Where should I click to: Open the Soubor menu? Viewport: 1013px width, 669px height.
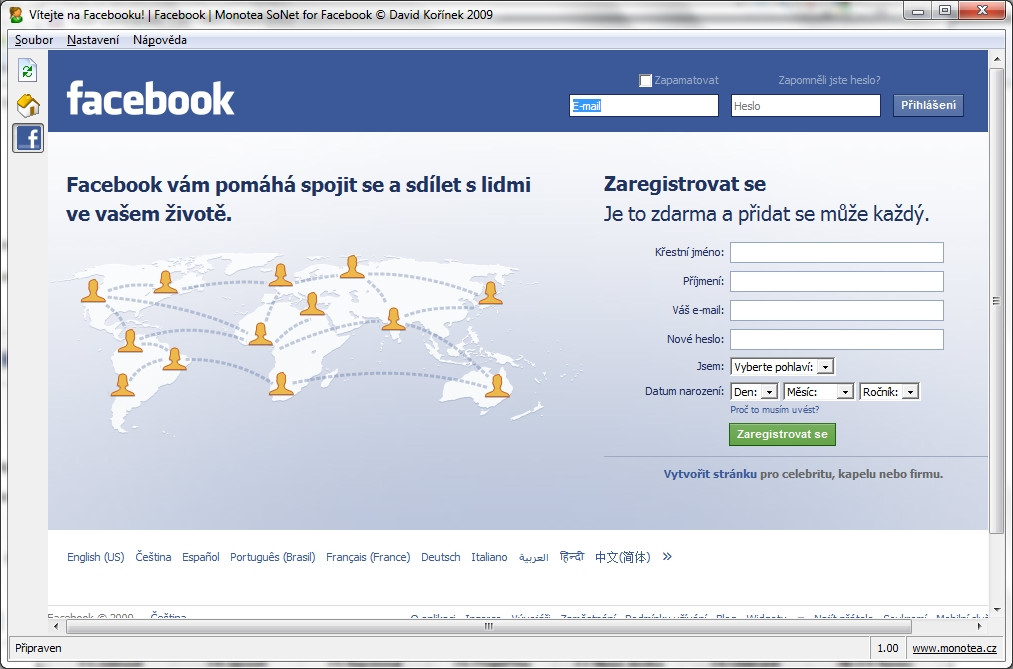tap(34, 40)
